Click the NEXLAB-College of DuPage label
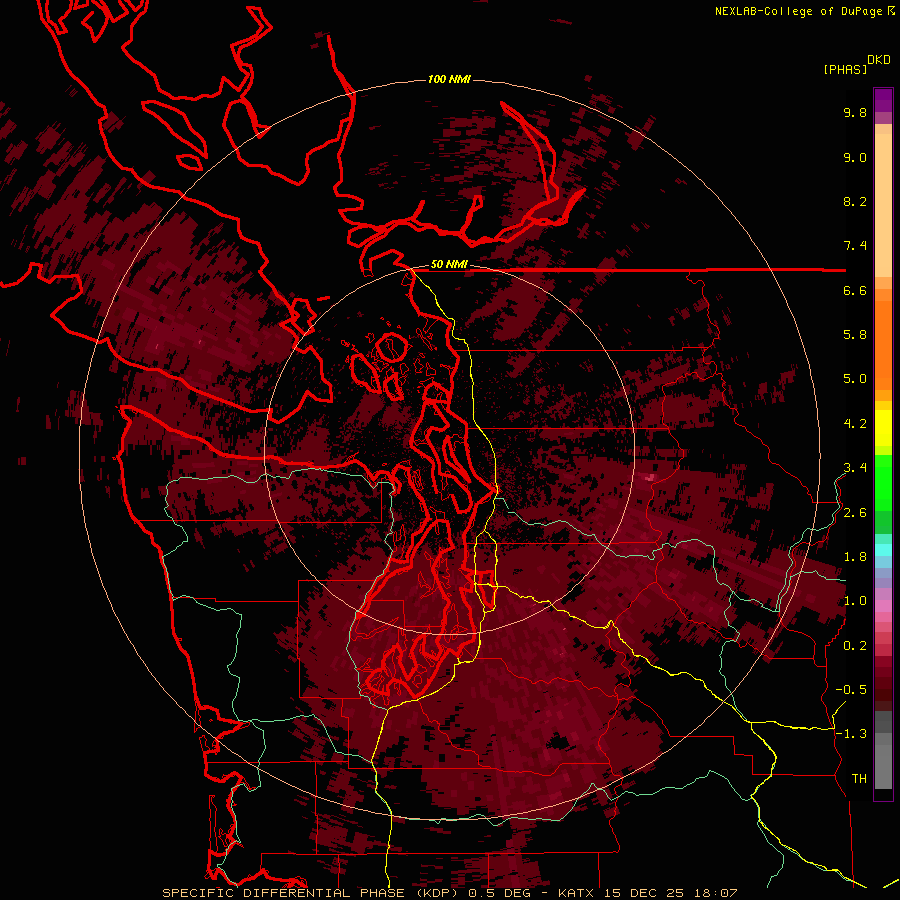This screenshot has height=900, width=900. [799, 11]
